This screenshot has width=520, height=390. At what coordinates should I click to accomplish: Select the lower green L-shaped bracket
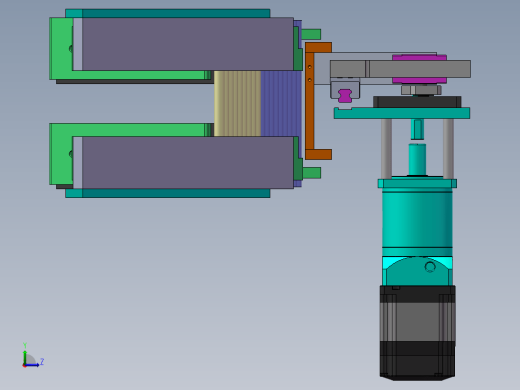tap(61, 153)
